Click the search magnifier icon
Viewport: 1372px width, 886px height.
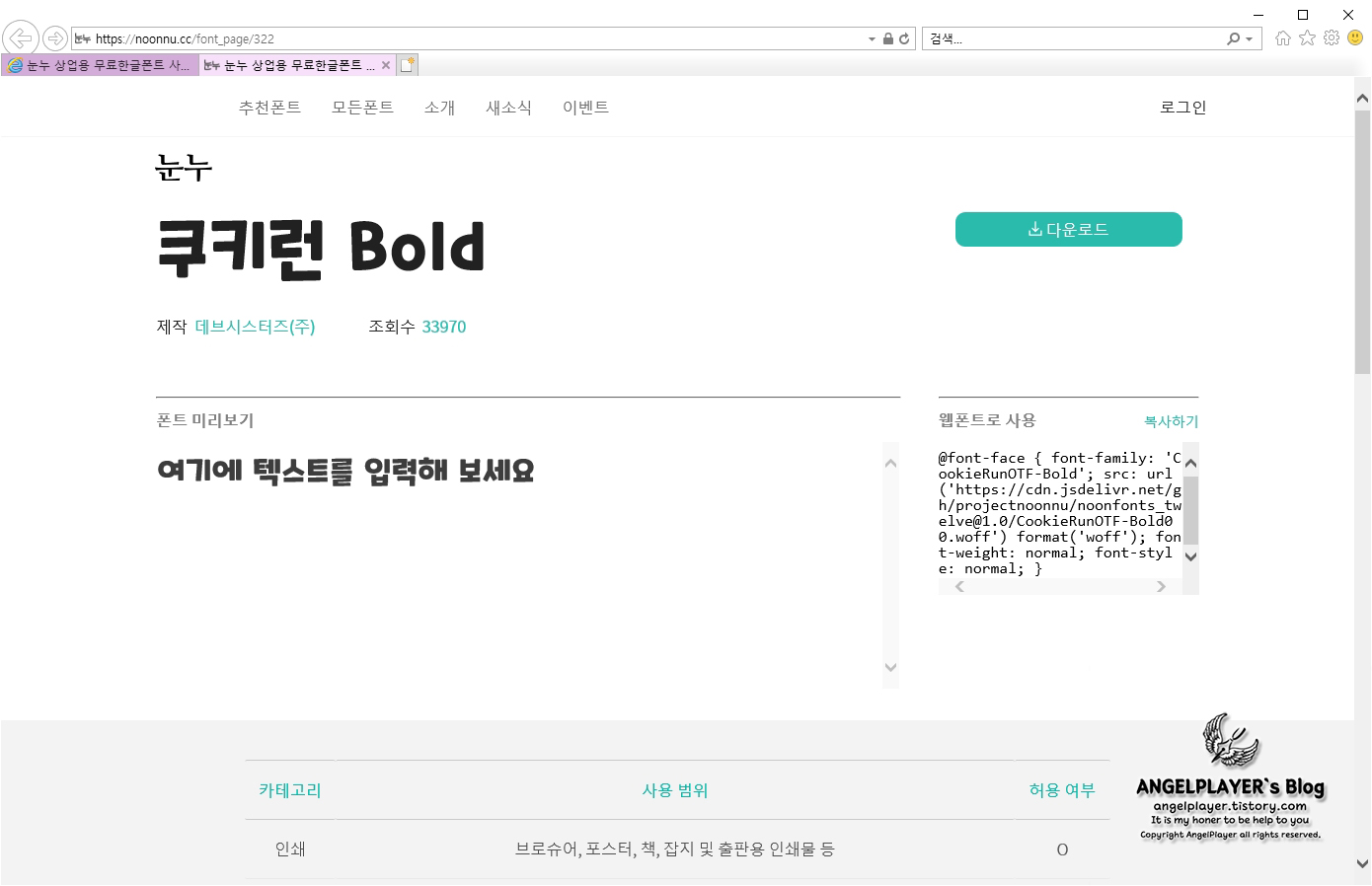click(x=1233, y=38)
